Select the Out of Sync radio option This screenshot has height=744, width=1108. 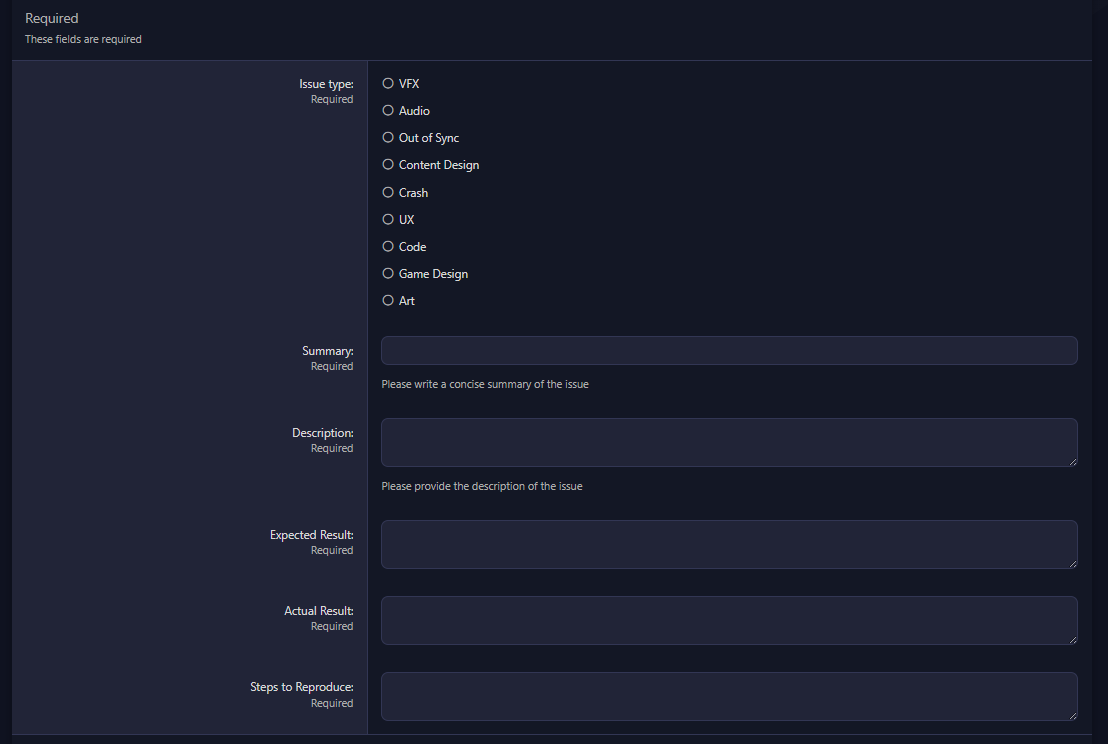coord(388,138)
